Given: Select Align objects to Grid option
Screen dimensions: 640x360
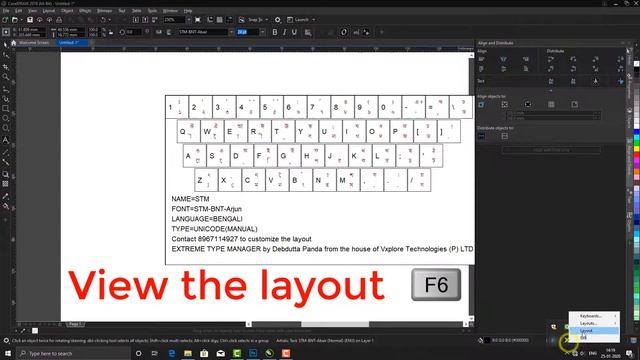Looking at the screenshot, I should click(x=551, y=104).
